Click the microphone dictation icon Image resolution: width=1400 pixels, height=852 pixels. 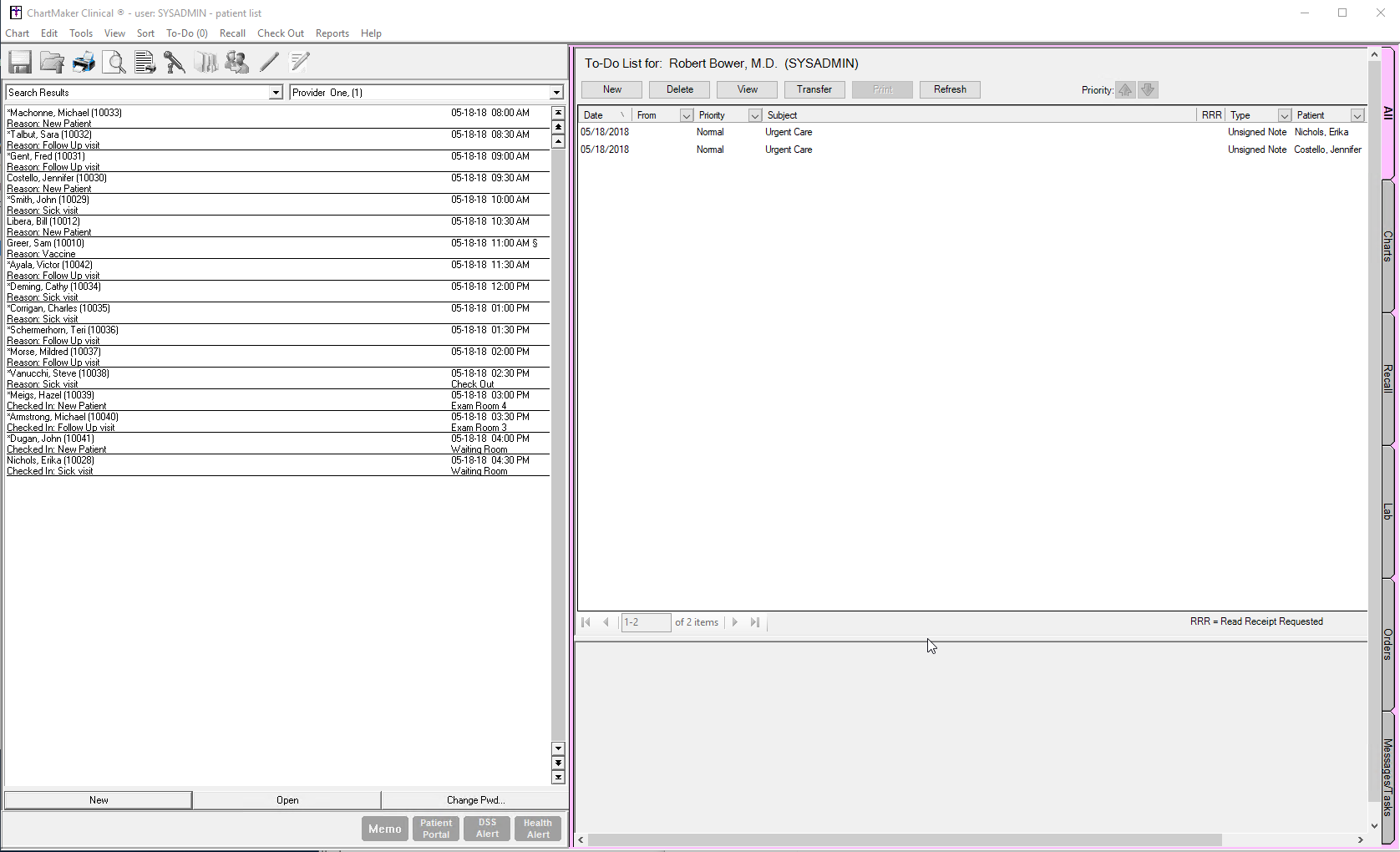175,63
